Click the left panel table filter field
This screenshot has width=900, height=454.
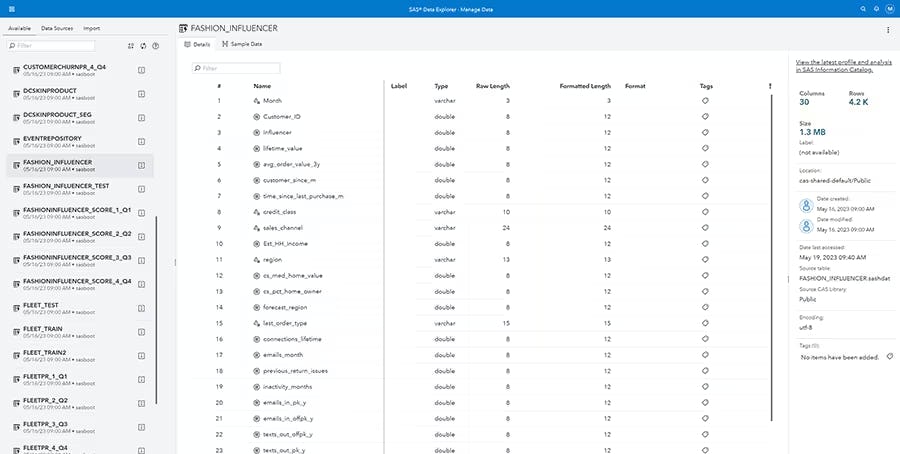point(51,46)
